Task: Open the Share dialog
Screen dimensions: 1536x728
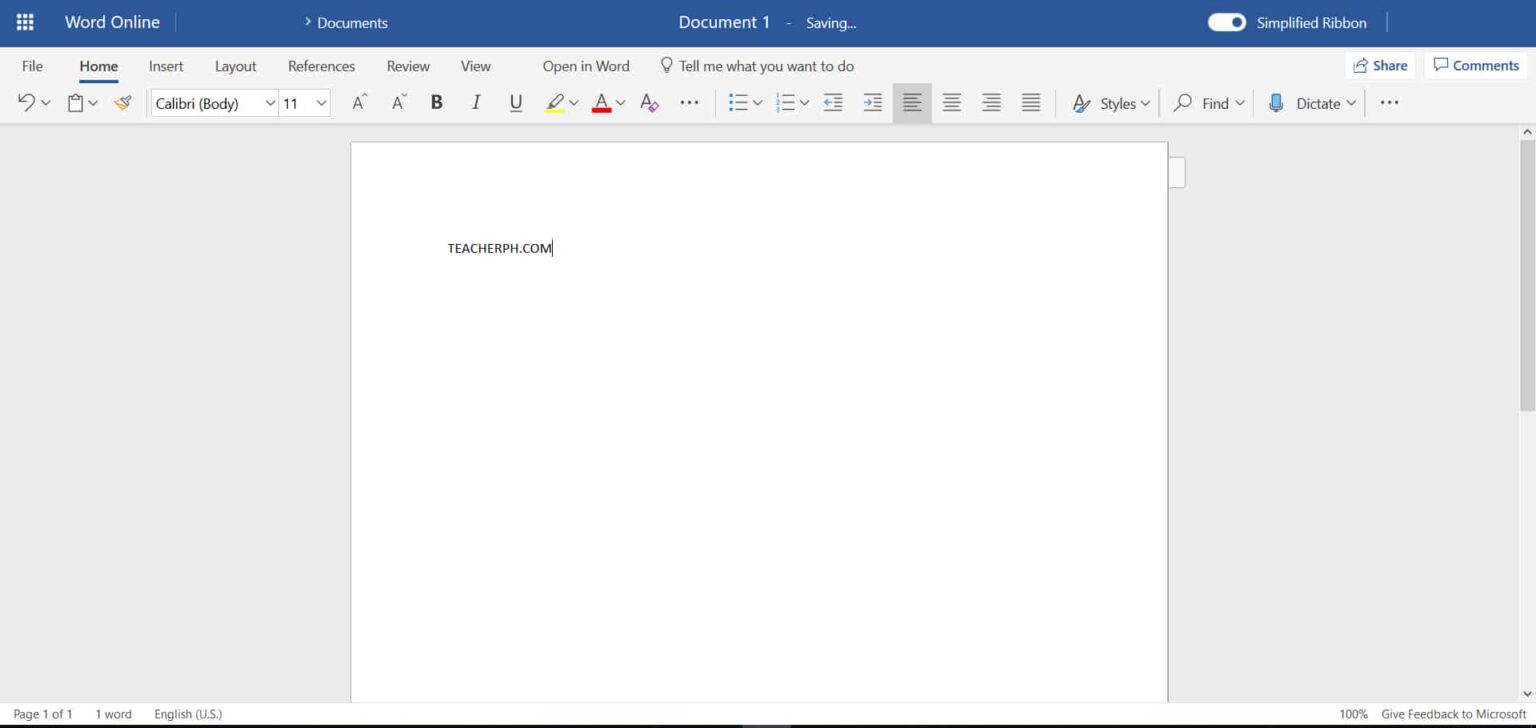Action: tap(1380, 65)
